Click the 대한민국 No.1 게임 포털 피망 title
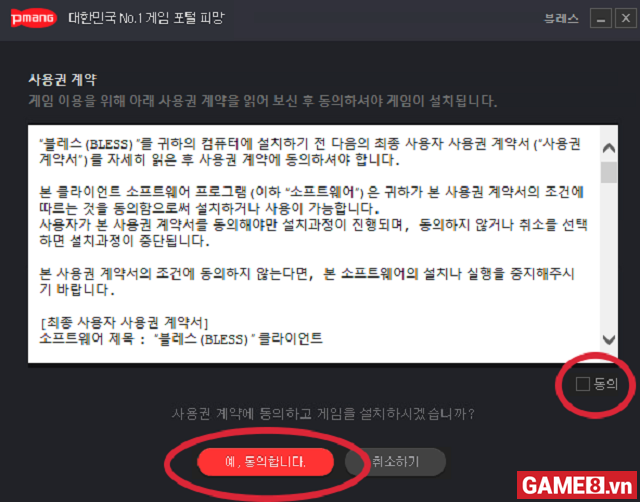Image resolution: width=640 pixels, height=502 pixels. tap(146, 18)
